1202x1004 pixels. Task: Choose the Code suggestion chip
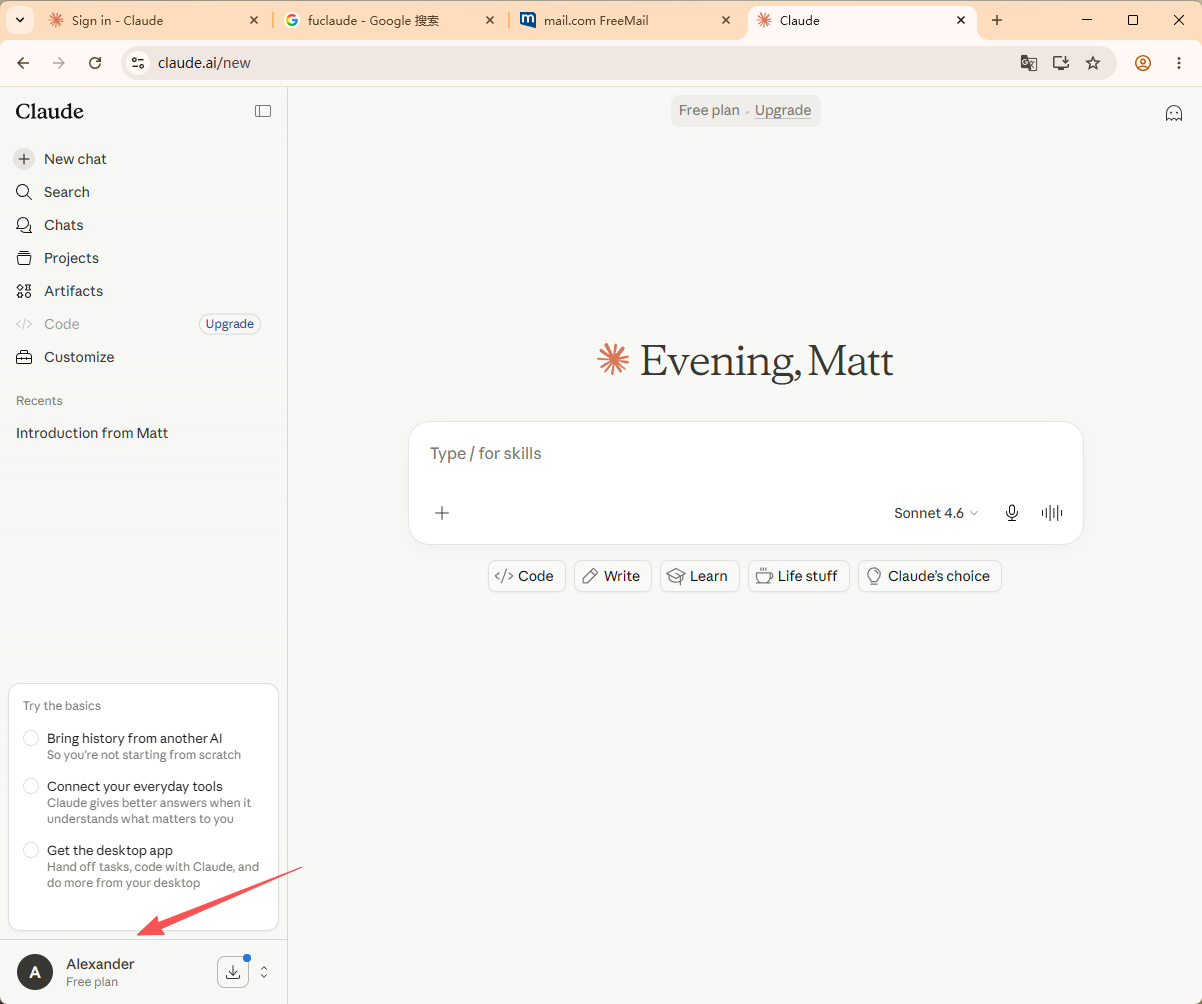click(527, 576)
